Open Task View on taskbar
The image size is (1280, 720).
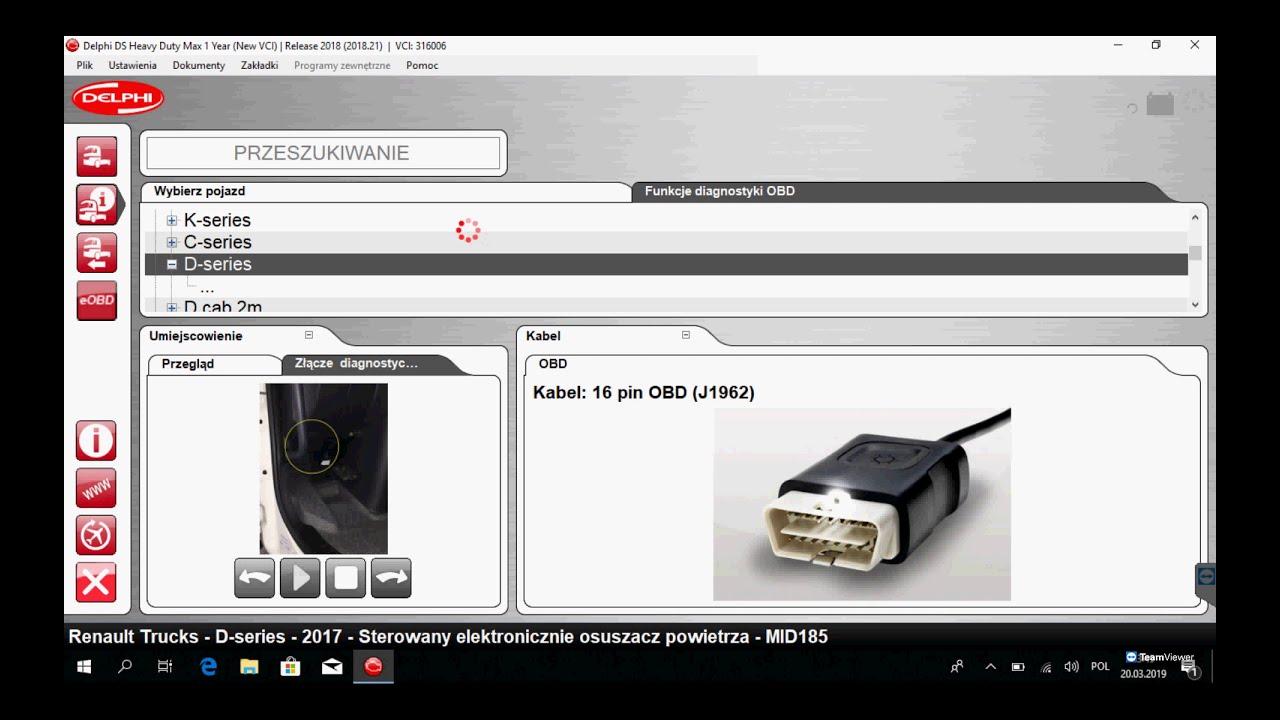coord(165,667)
